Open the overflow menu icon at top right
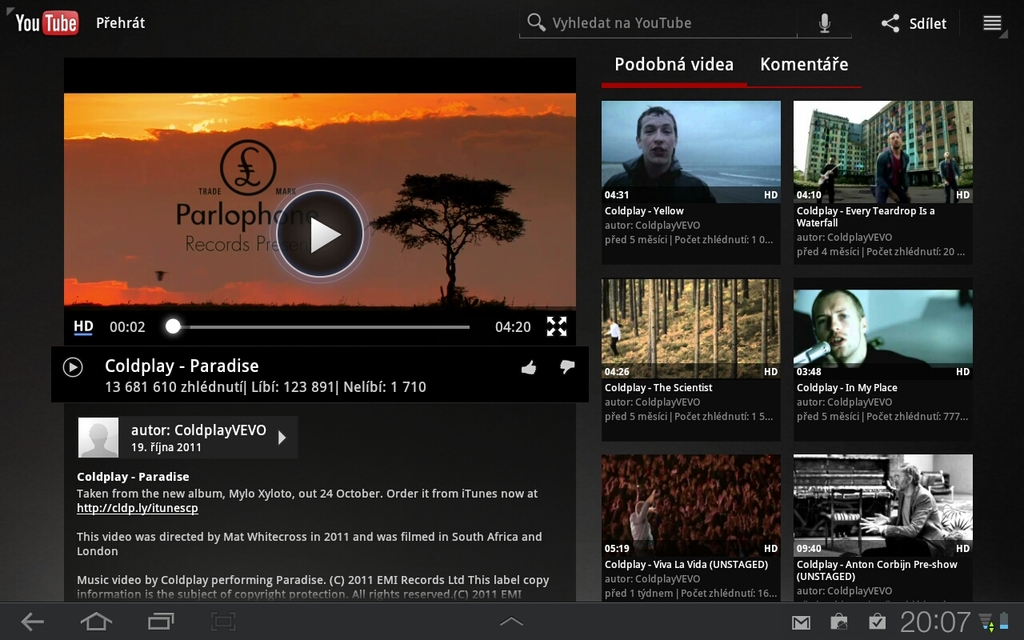Viewport: 1024px width, 640px height. click(x=992, y=23)
